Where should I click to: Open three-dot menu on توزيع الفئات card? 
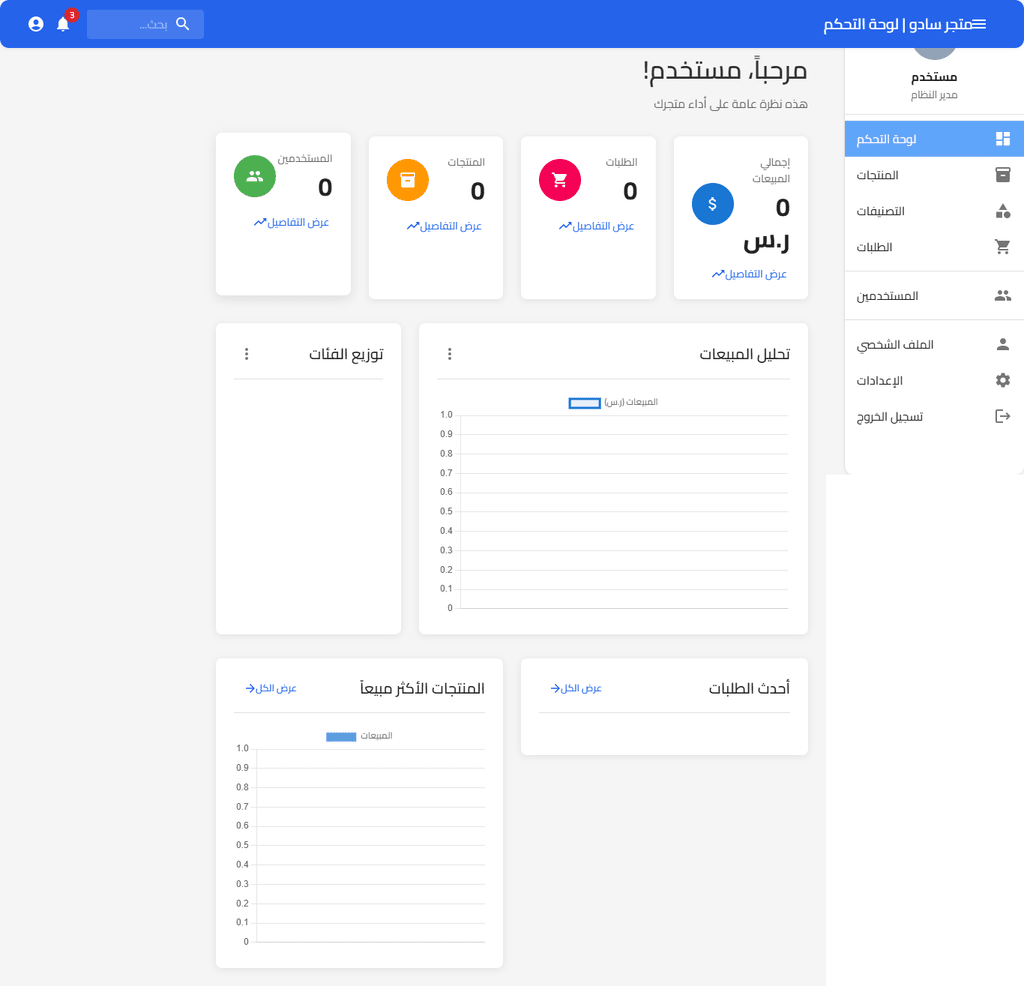tap(246, 354)
